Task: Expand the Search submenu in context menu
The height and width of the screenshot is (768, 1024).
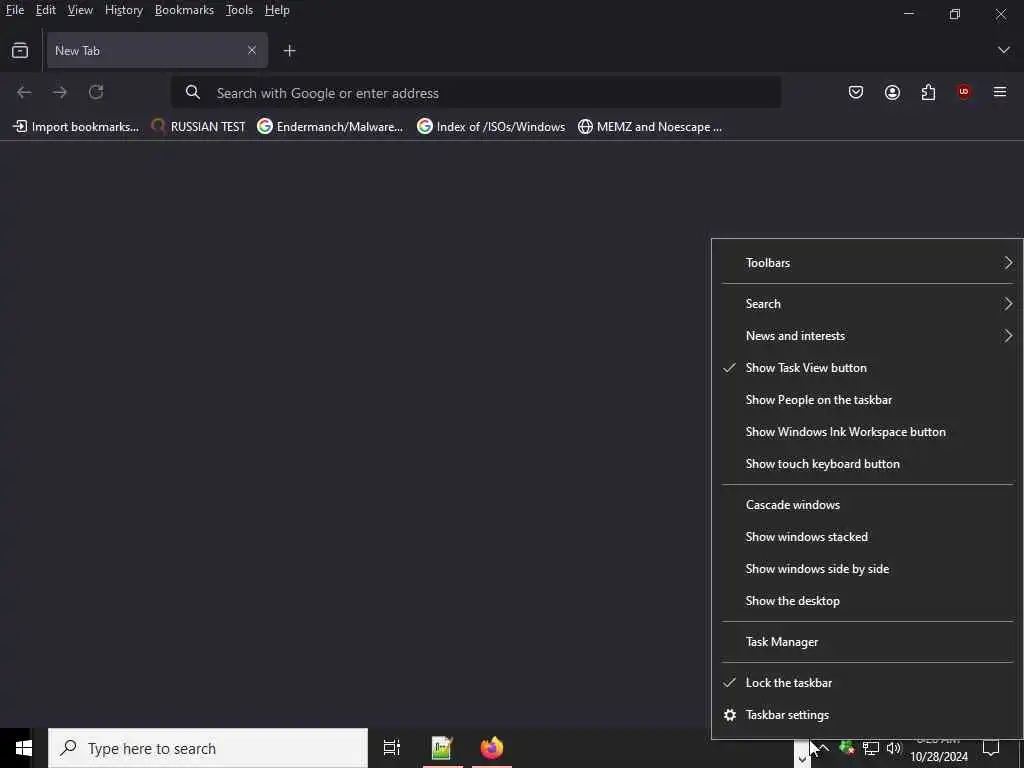Action: click(x=867, y=304)
